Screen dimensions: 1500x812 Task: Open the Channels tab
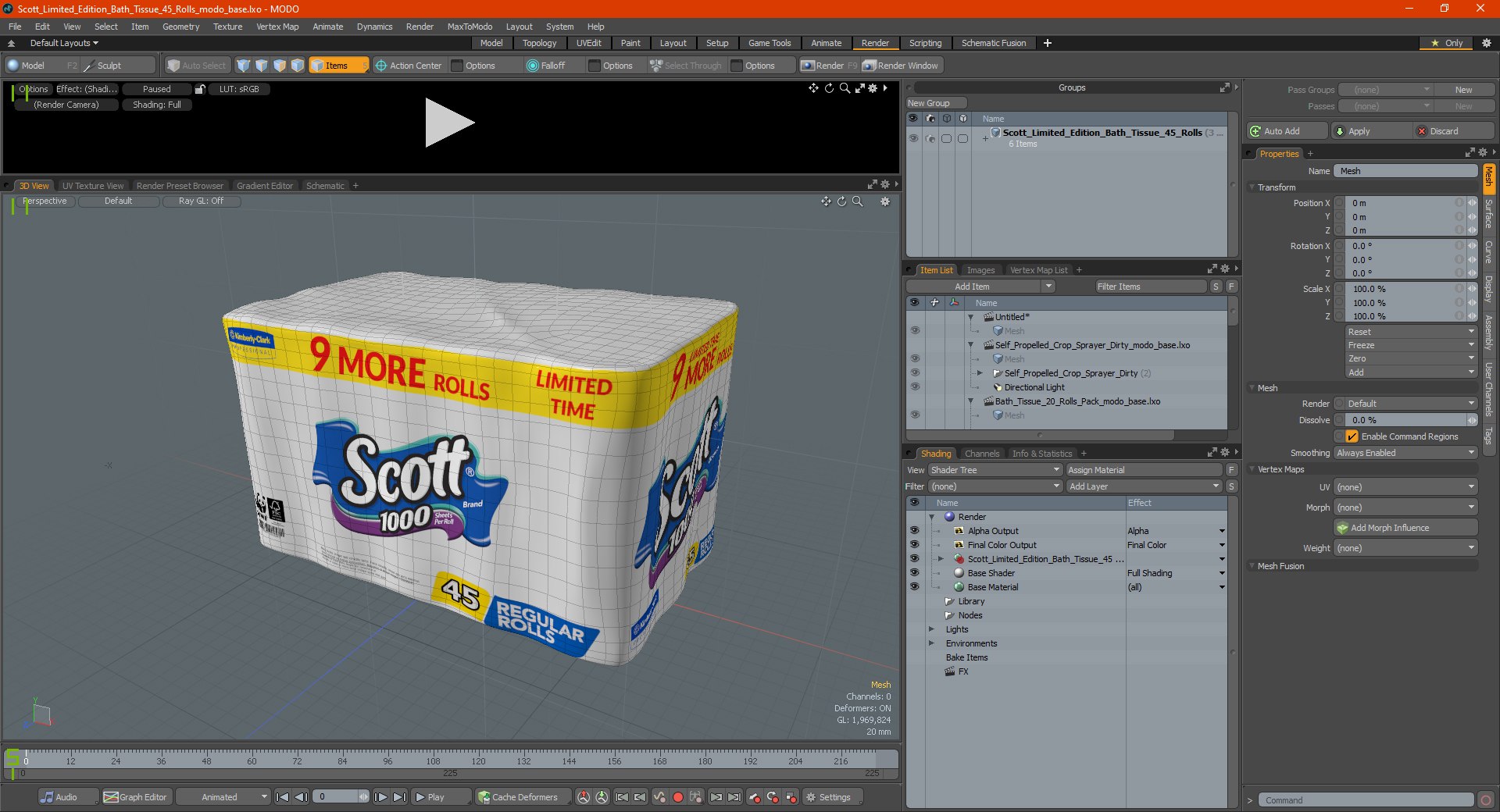click(x=981, y=454)
